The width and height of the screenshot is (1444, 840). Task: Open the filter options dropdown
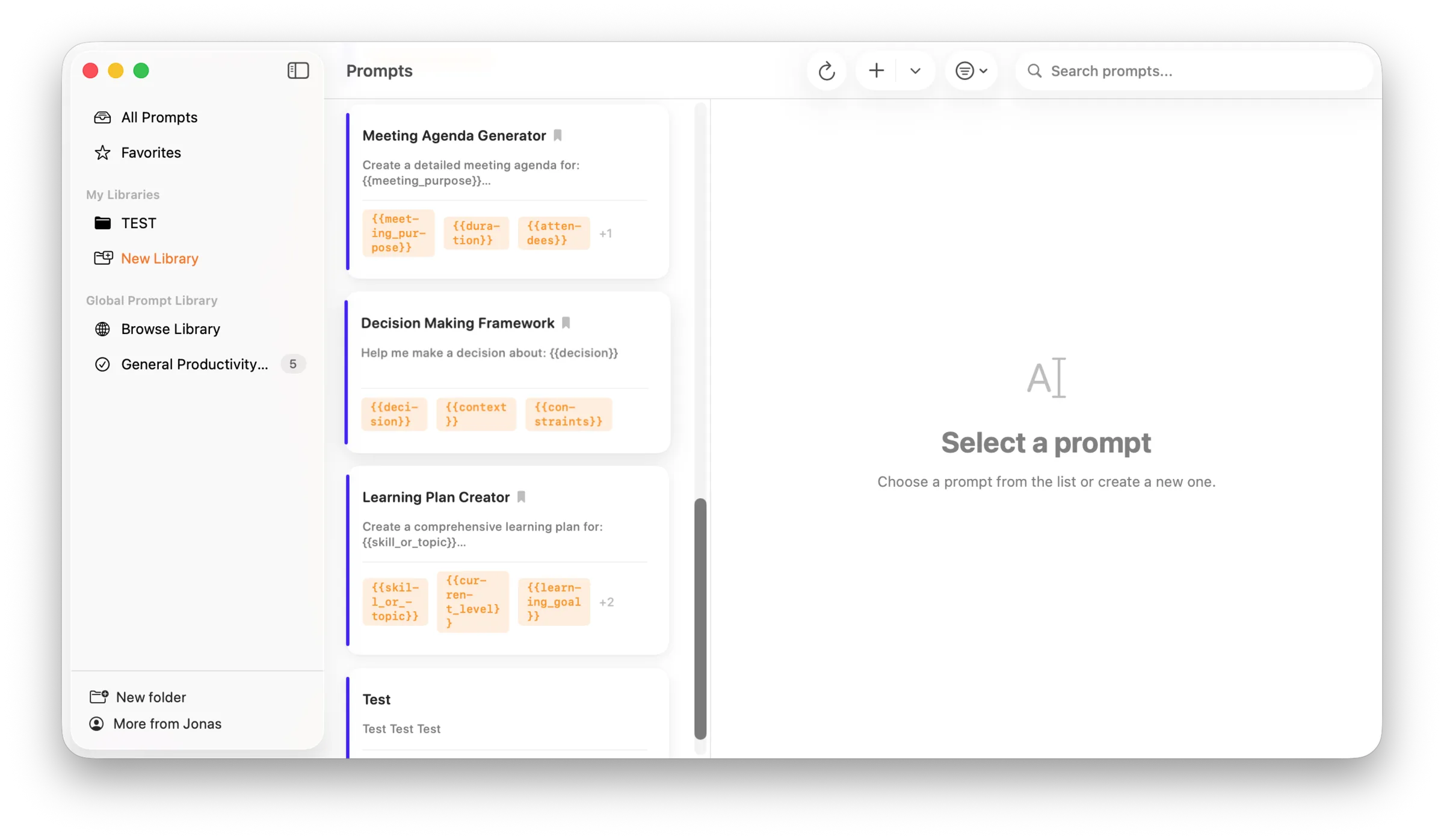pos(971,71)
